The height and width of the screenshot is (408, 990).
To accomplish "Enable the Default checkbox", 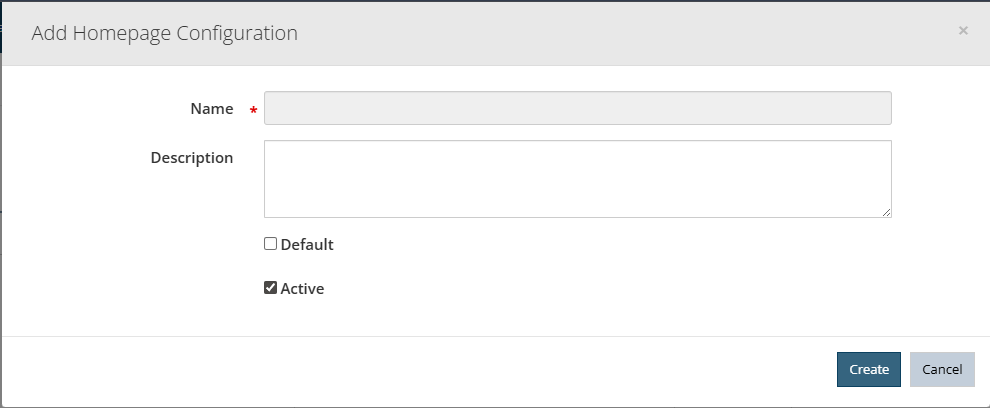I will [x=270, y=244].
